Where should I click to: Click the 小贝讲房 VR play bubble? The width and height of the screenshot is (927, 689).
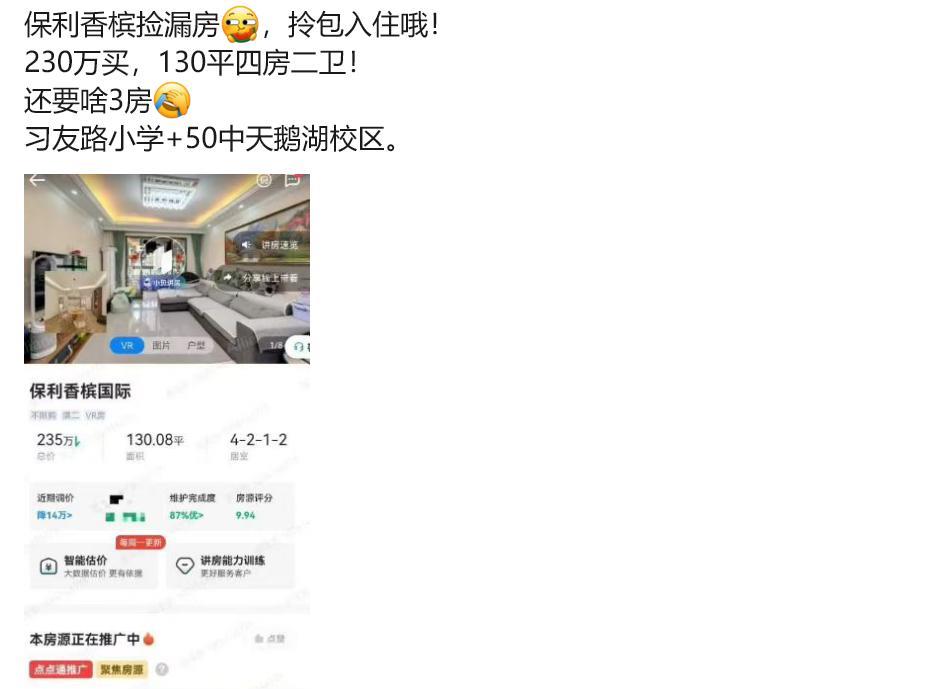pos(162,264)
